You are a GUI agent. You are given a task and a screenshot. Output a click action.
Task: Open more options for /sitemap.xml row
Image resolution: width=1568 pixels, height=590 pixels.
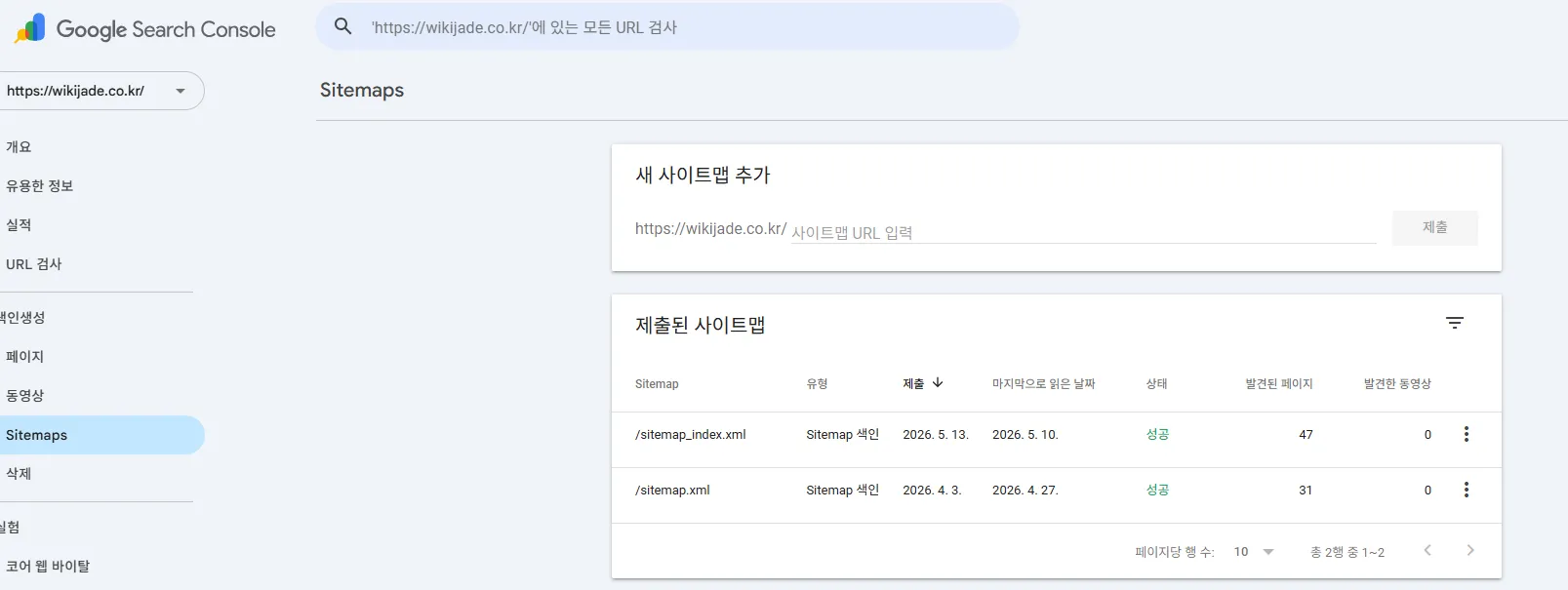1466,490
